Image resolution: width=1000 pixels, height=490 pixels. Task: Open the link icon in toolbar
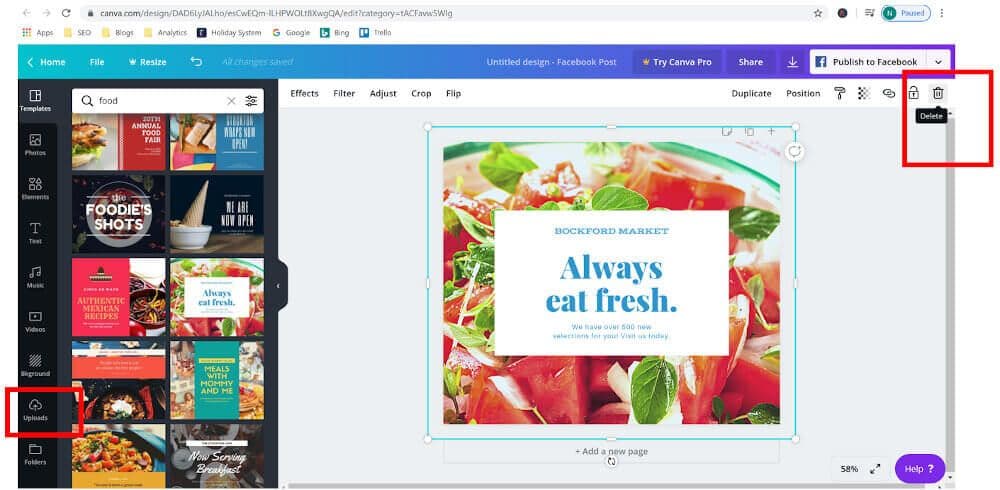point(888,93)
